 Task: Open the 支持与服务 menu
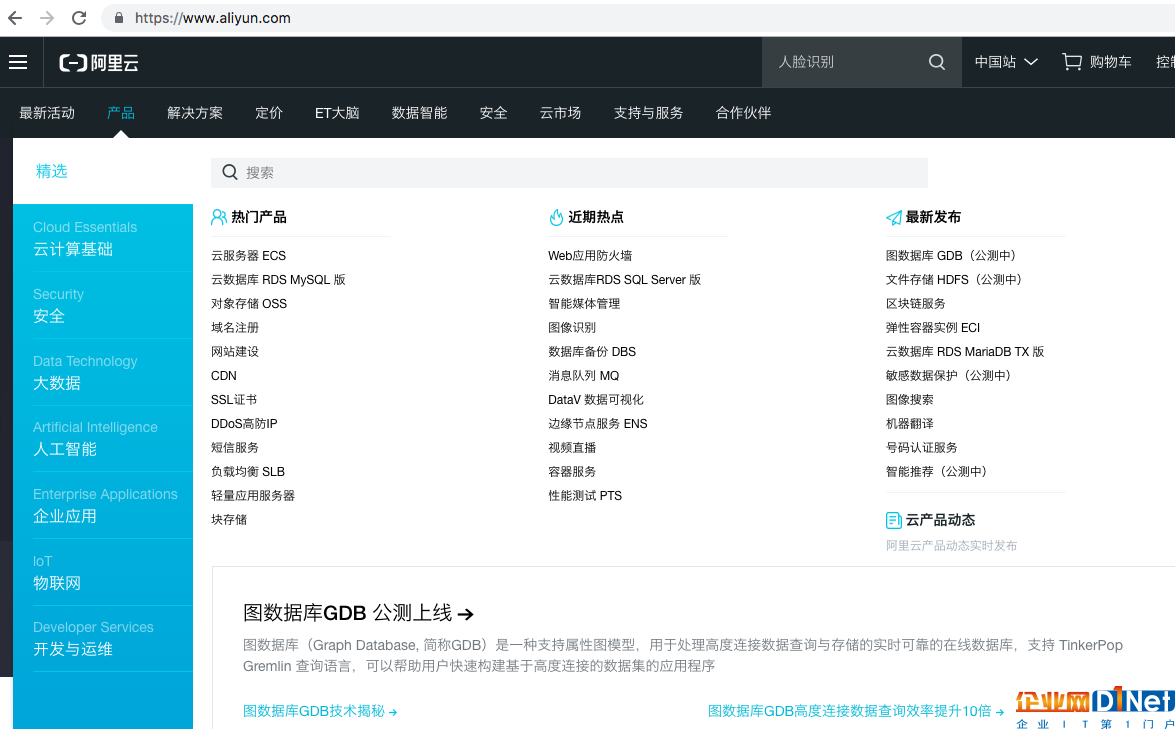[648, 113]
